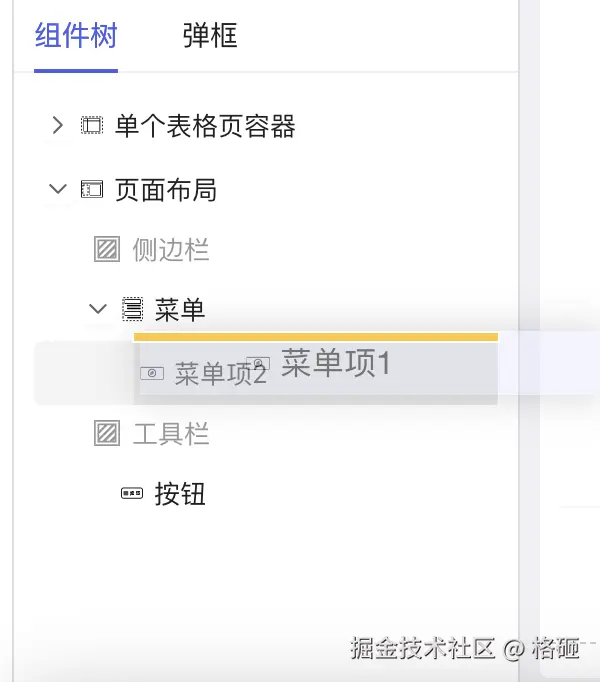This screenshot has height=682, width=600.
Task: Switch to the 组件树 tab
Action: 76,37
